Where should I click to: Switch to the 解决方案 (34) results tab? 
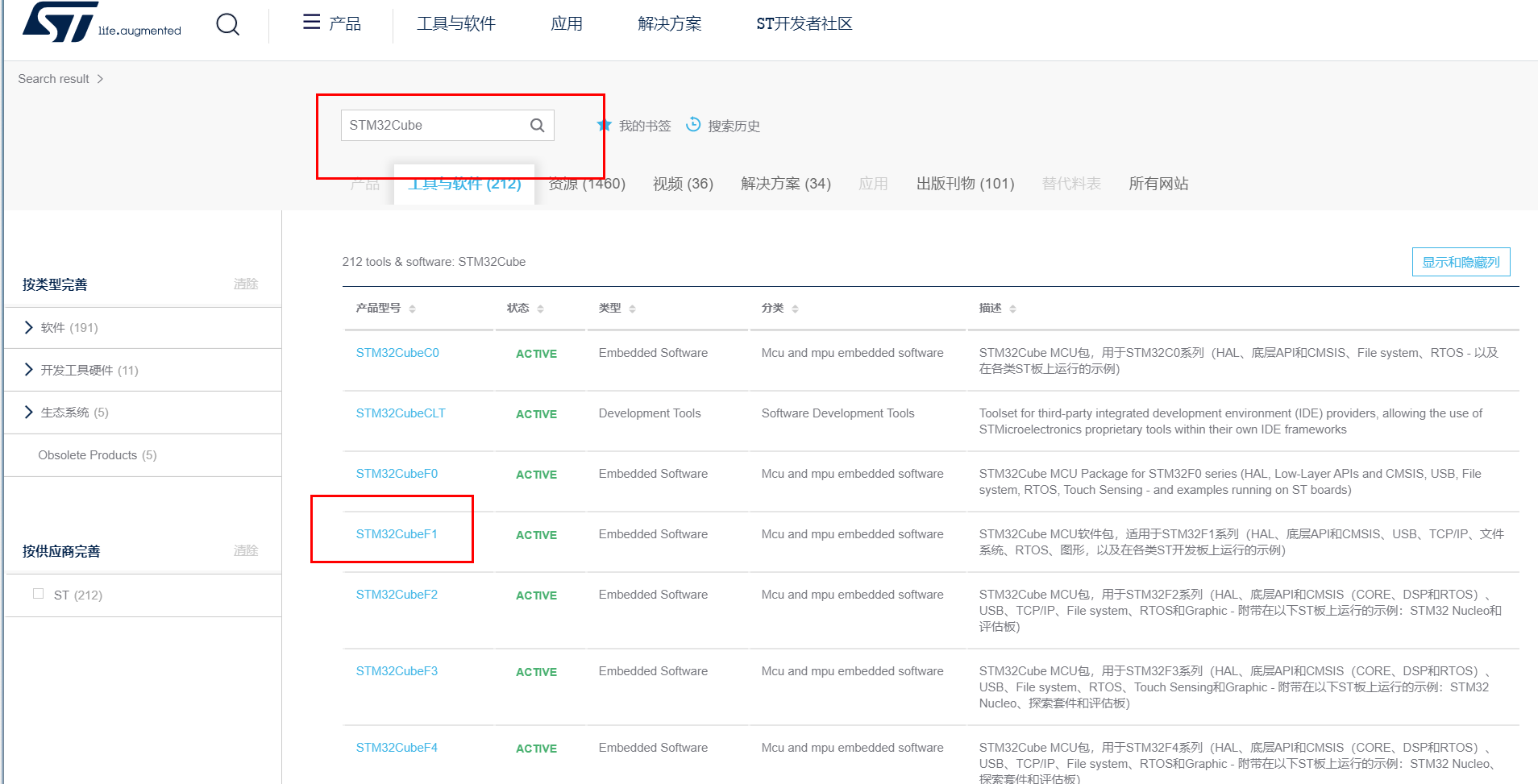786,184
